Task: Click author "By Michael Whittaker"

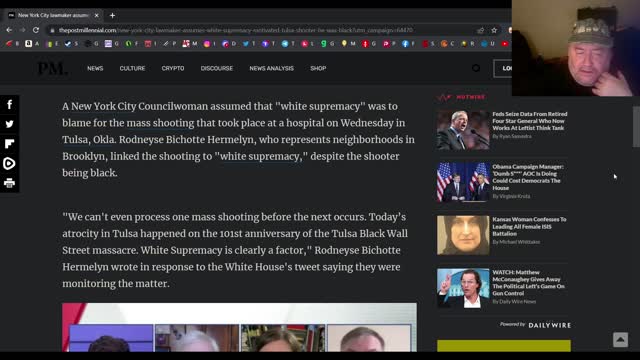Action: click(516, 242)
